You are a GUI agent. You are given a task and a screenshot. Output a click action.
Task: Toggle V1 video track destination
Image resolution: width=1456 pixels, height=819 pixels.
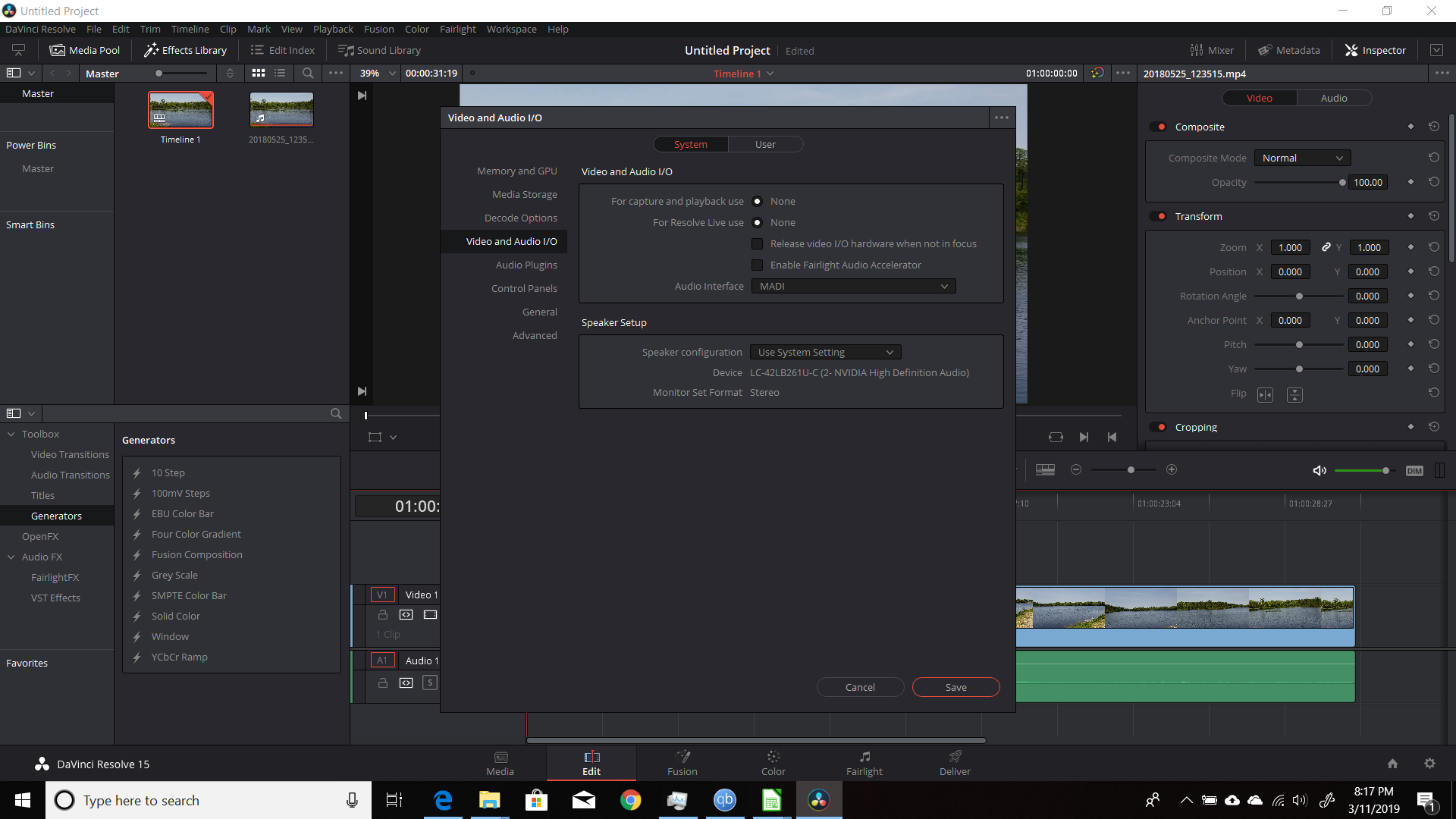(382, 595)
